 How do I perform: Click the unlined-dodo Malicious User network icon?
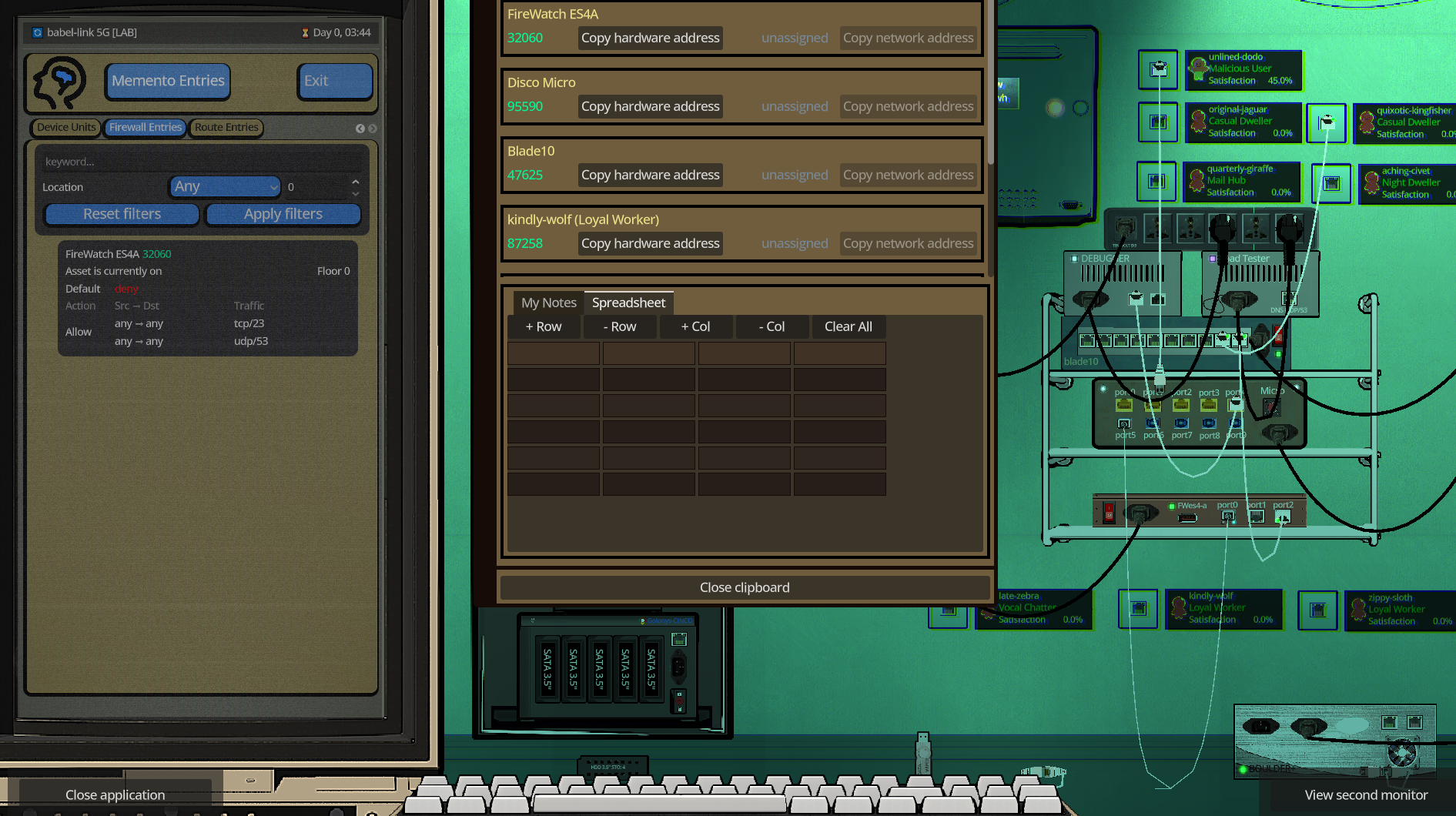pos(1158,69)
